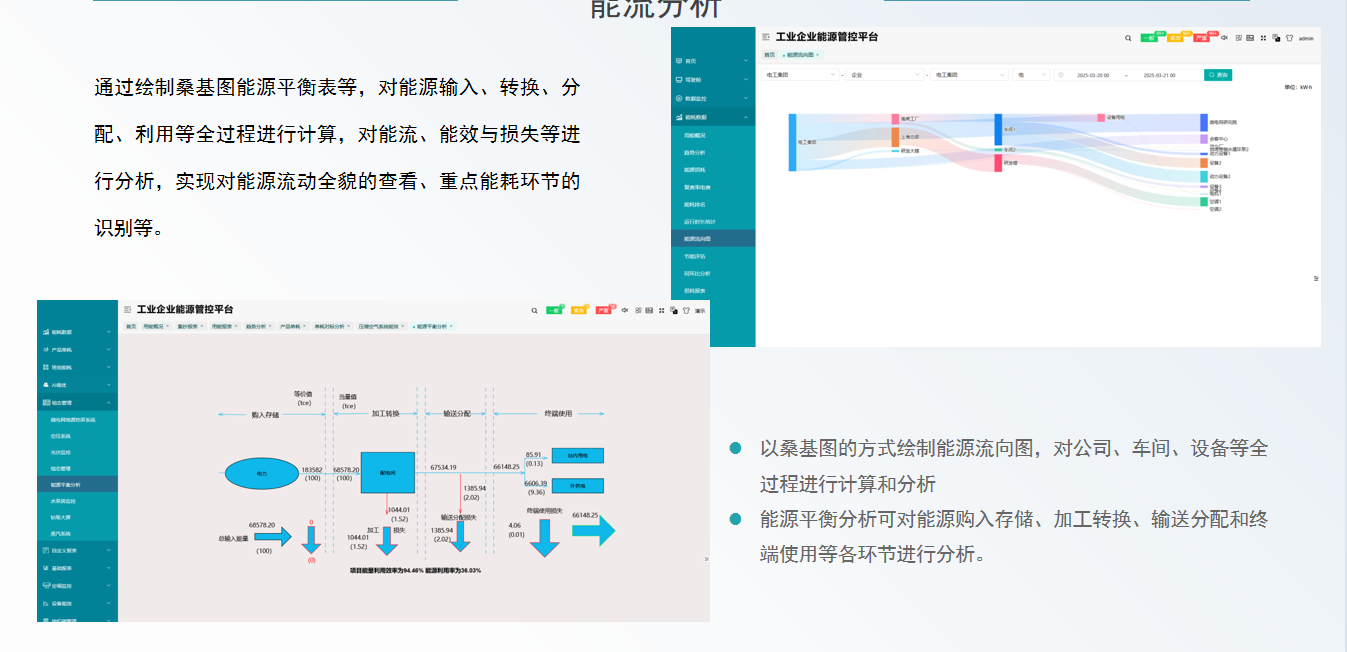Click the theme shirt icon beside 演示
1347x652 pixels.
[x=685, y=310]
